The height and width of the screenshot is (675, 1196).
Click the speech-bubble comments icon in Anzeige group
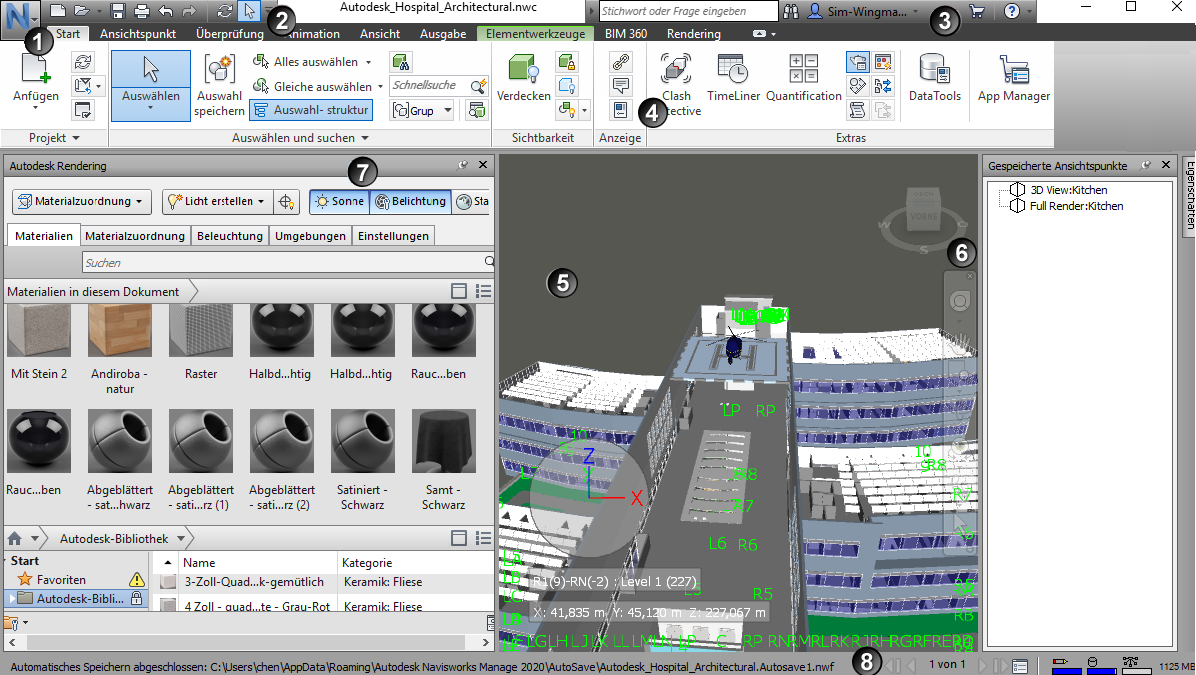coord(621,85)
